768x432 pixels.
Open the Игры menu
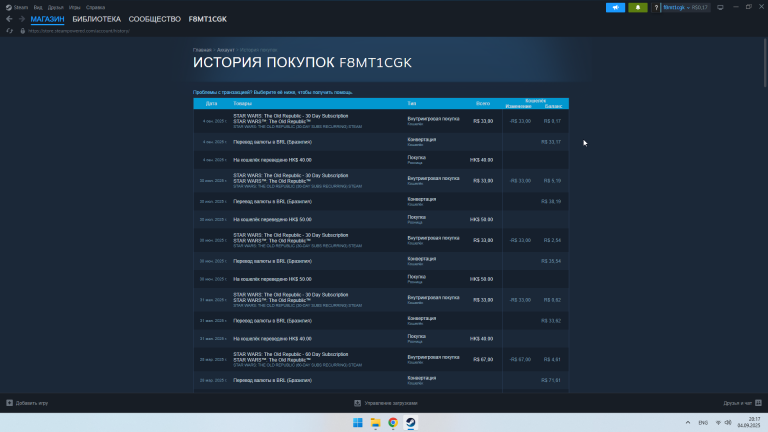pyautogui.click(x=74, y=7)
